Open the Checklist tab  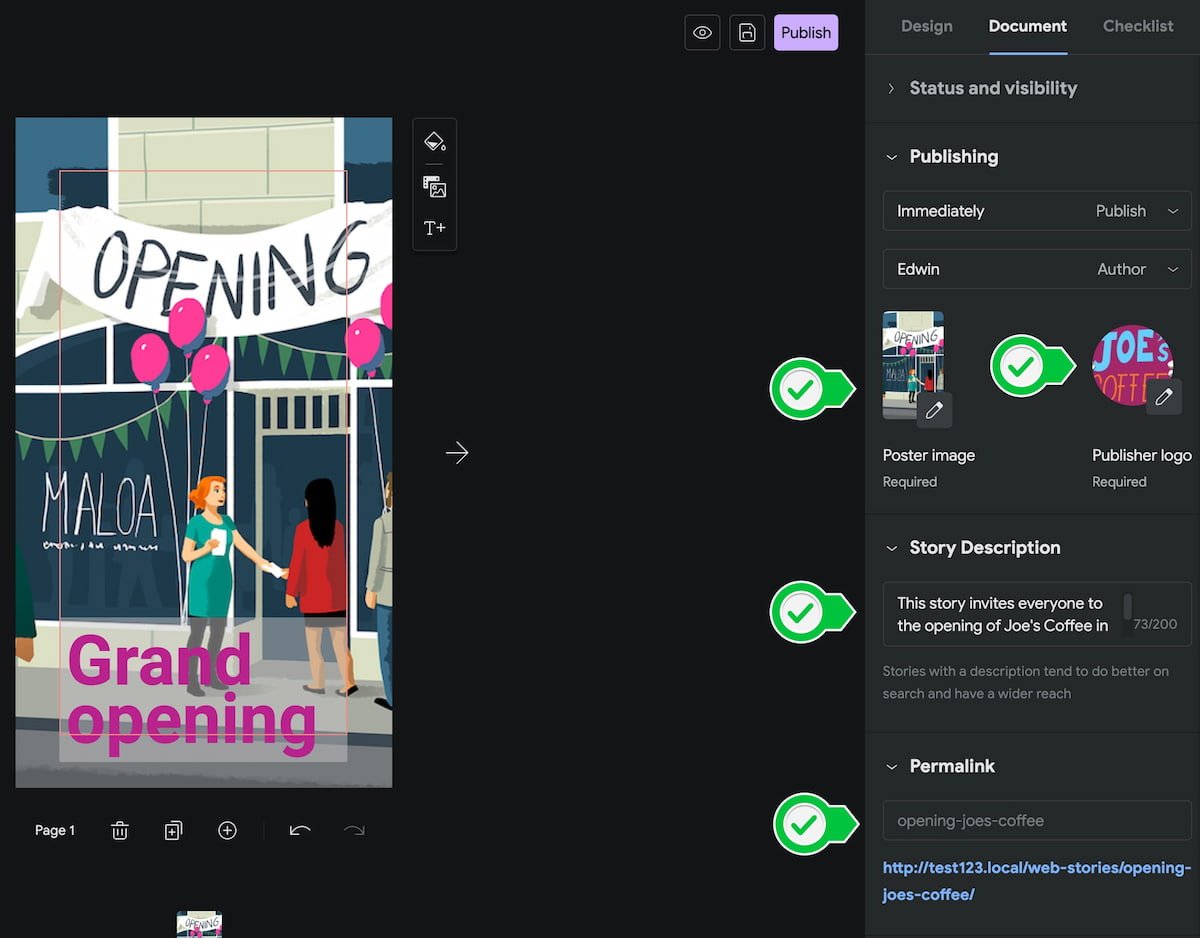pyautogui.click(x=1137, y=26)
